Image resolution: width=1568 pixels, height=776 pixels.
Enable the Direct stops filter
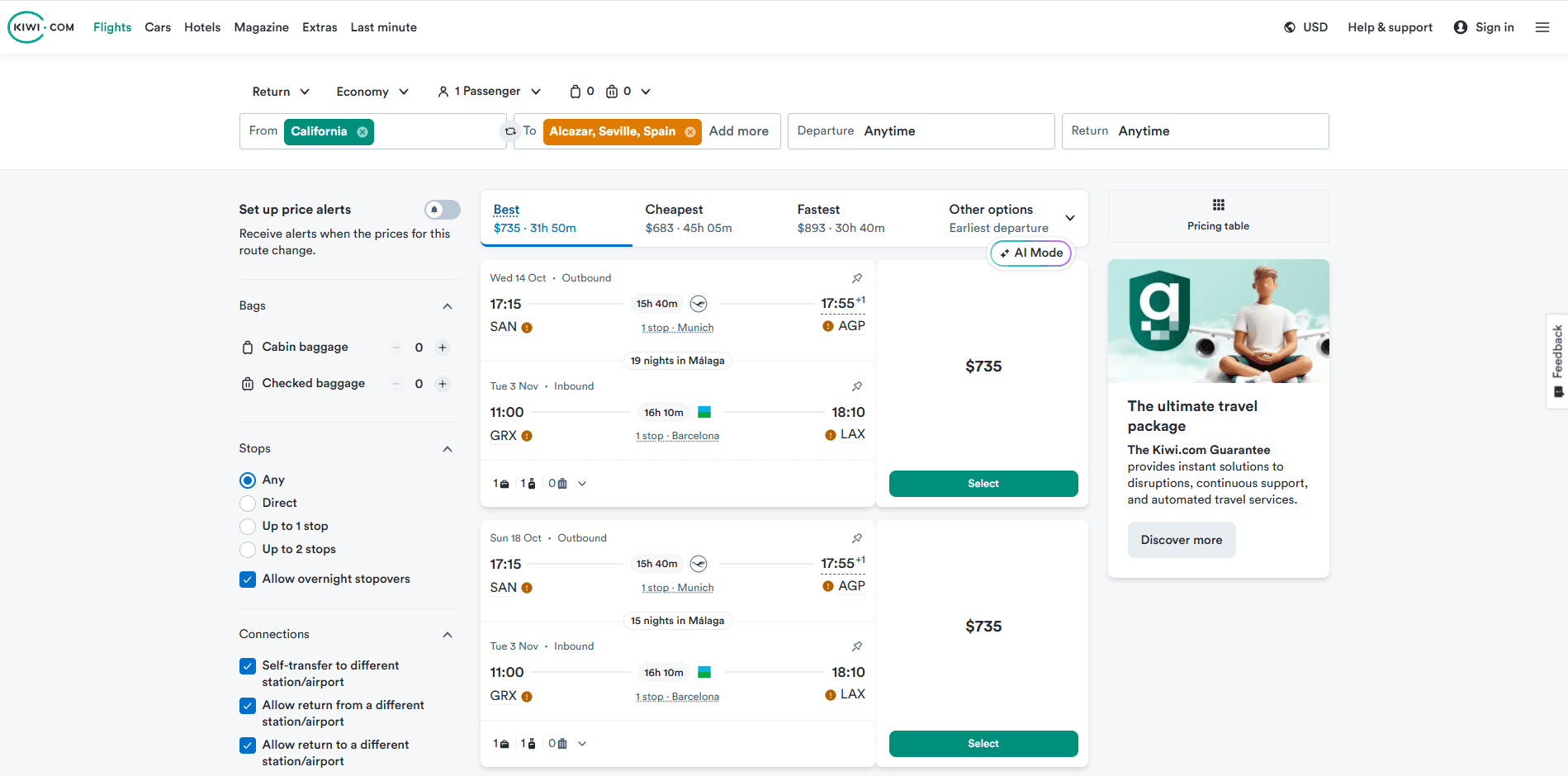[247, 503]
